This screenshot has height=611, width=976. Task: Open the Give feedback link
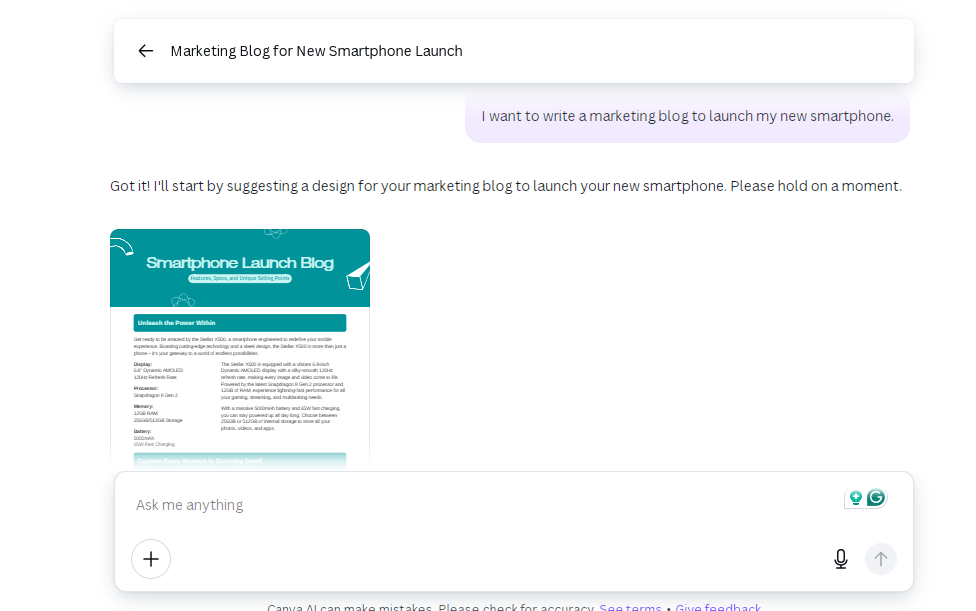coord(718,607)
